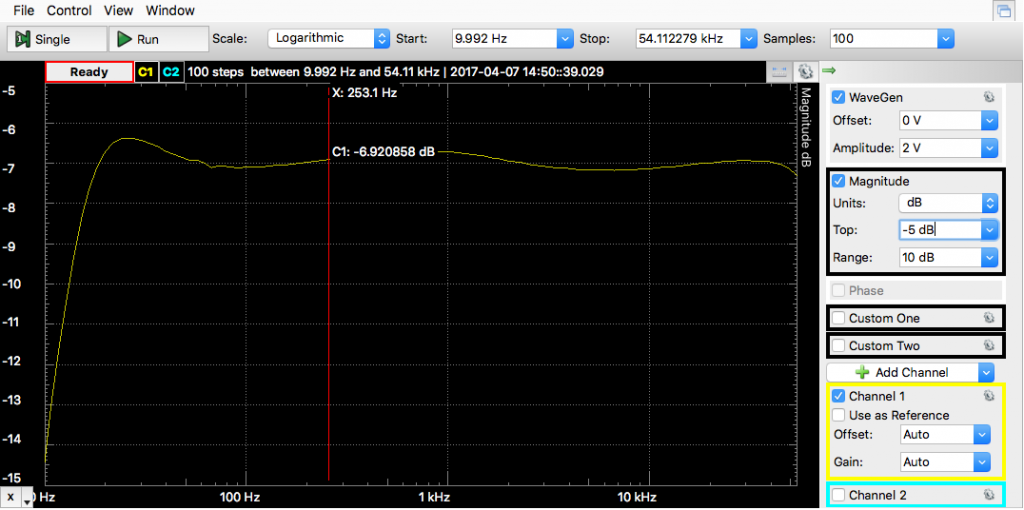
Task: Click the Ready status button
Action: pyautogui.click(x=89, y=72)
